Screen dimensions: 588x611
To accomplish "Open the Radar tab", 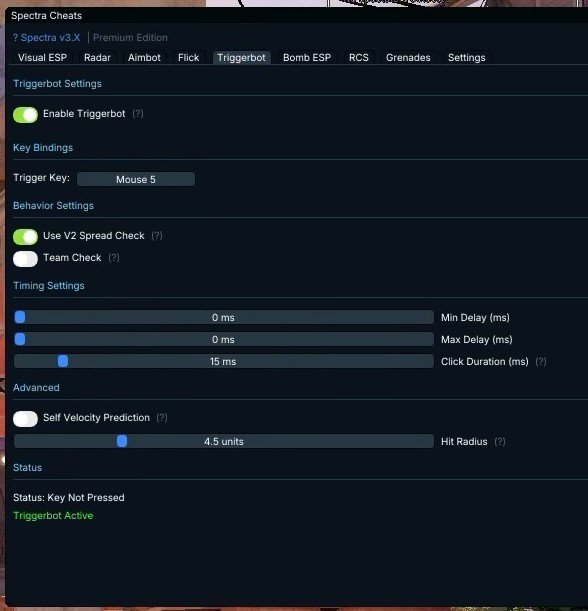I will (x=97, y=58).
